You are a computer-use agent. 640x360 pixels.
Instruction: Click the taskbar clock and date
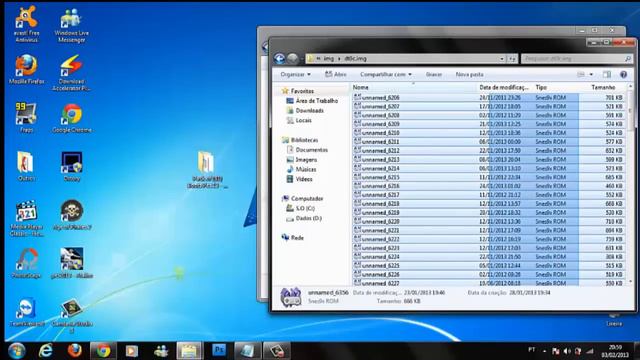pyautogui.click(x=615, y=351)
